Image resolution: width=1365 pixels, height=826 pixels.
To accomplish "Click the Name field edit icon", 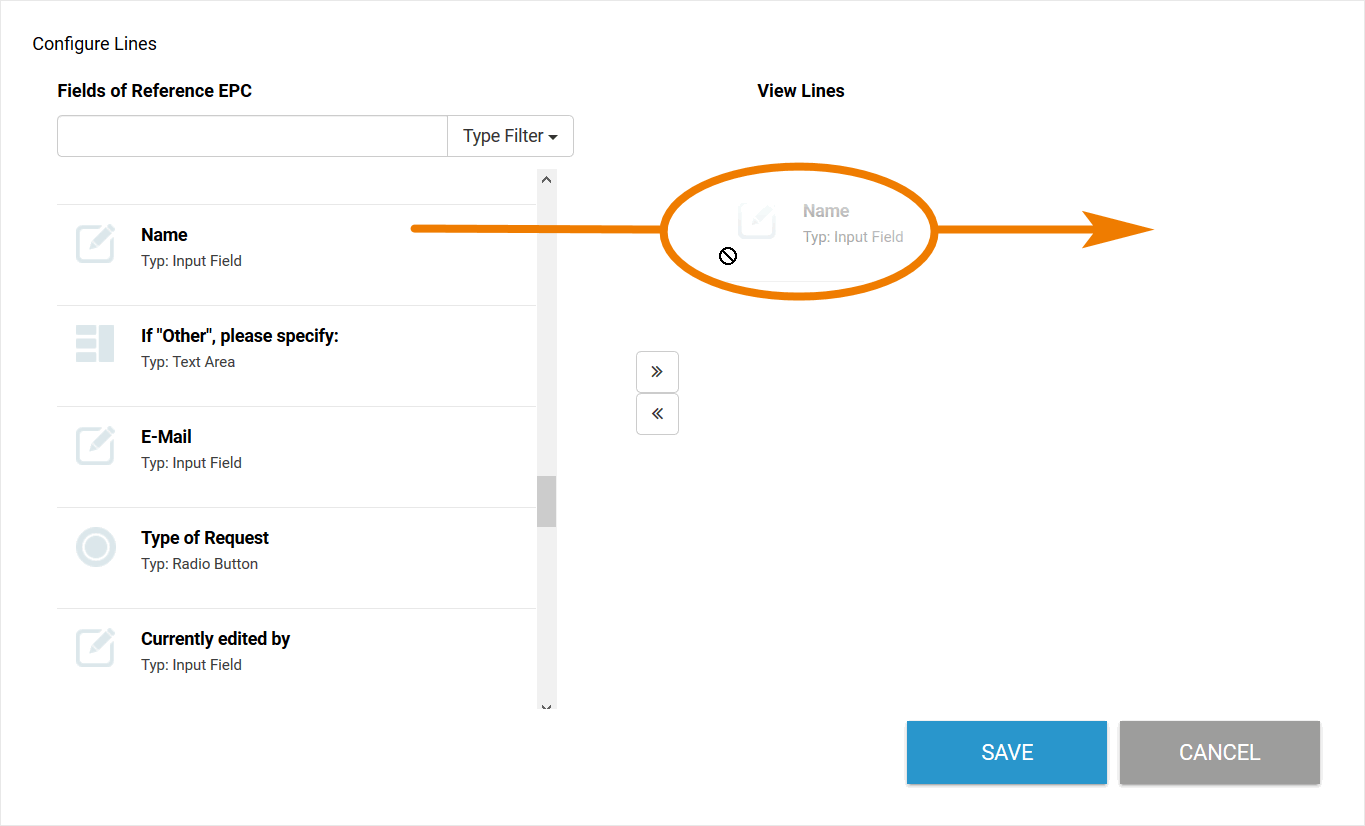I will [x=96, y=244].
